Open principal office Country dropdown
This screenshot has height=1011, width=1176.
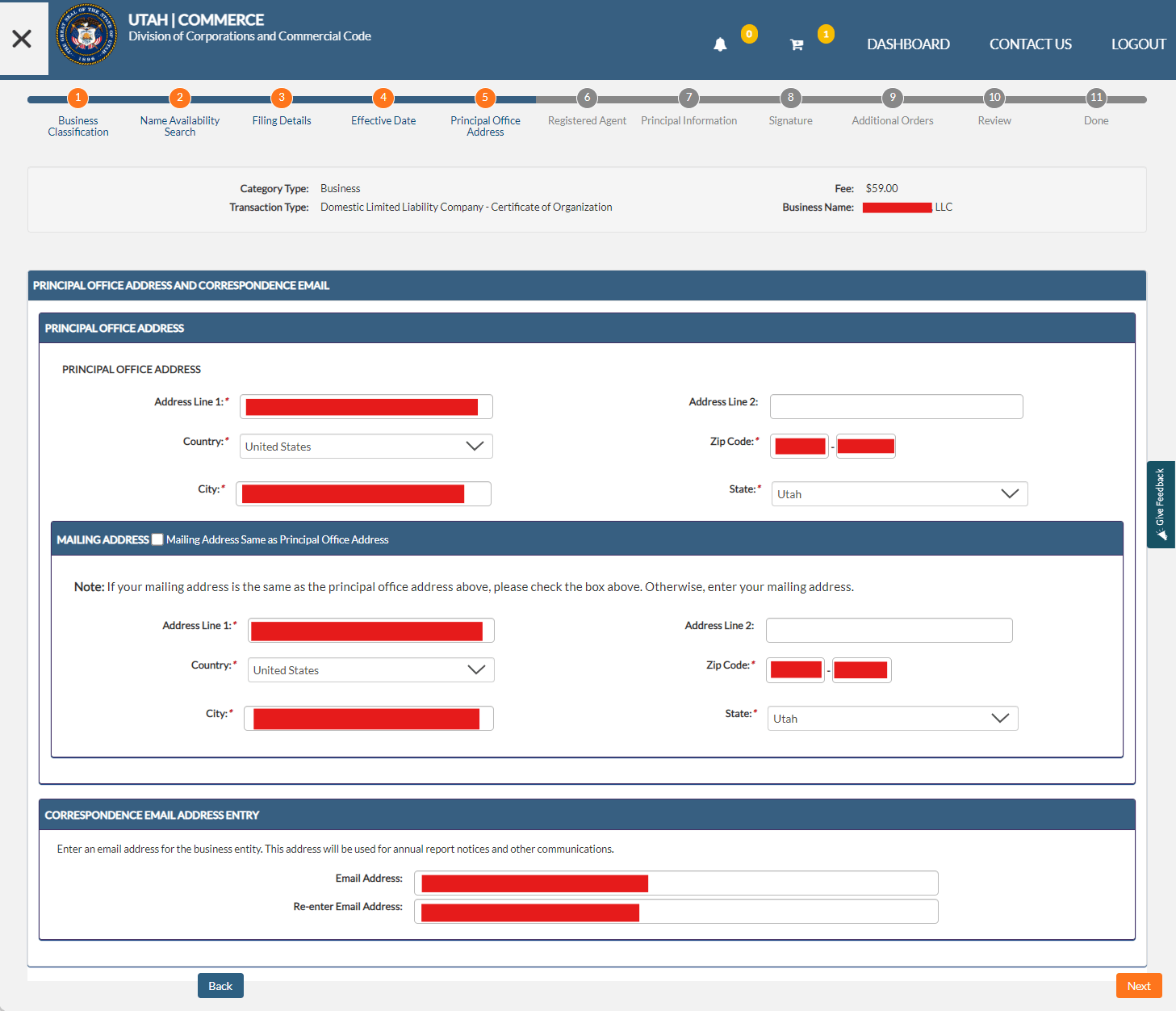pyautogui.click(x=366, y=447)
